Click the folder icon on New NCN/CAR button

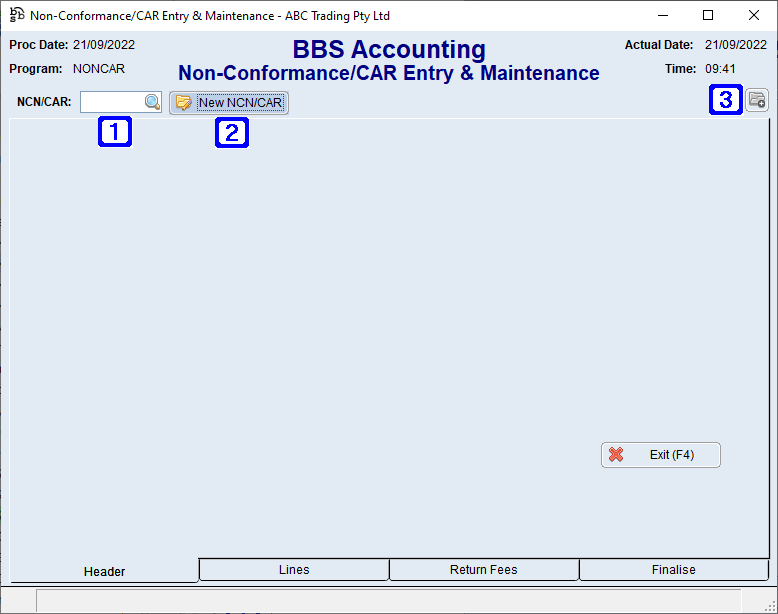click(x=183, y=103)
